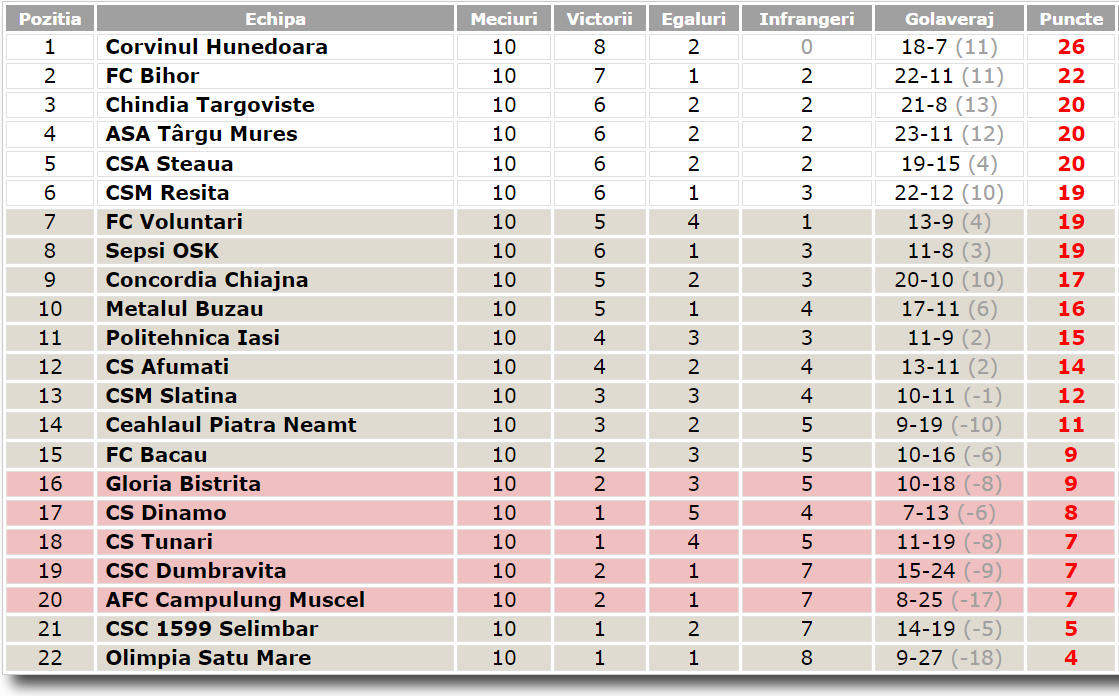Click the Victorii column header
Image resolution: width=1119 pixels, height=696 pixels.
[x=600, y=19]
